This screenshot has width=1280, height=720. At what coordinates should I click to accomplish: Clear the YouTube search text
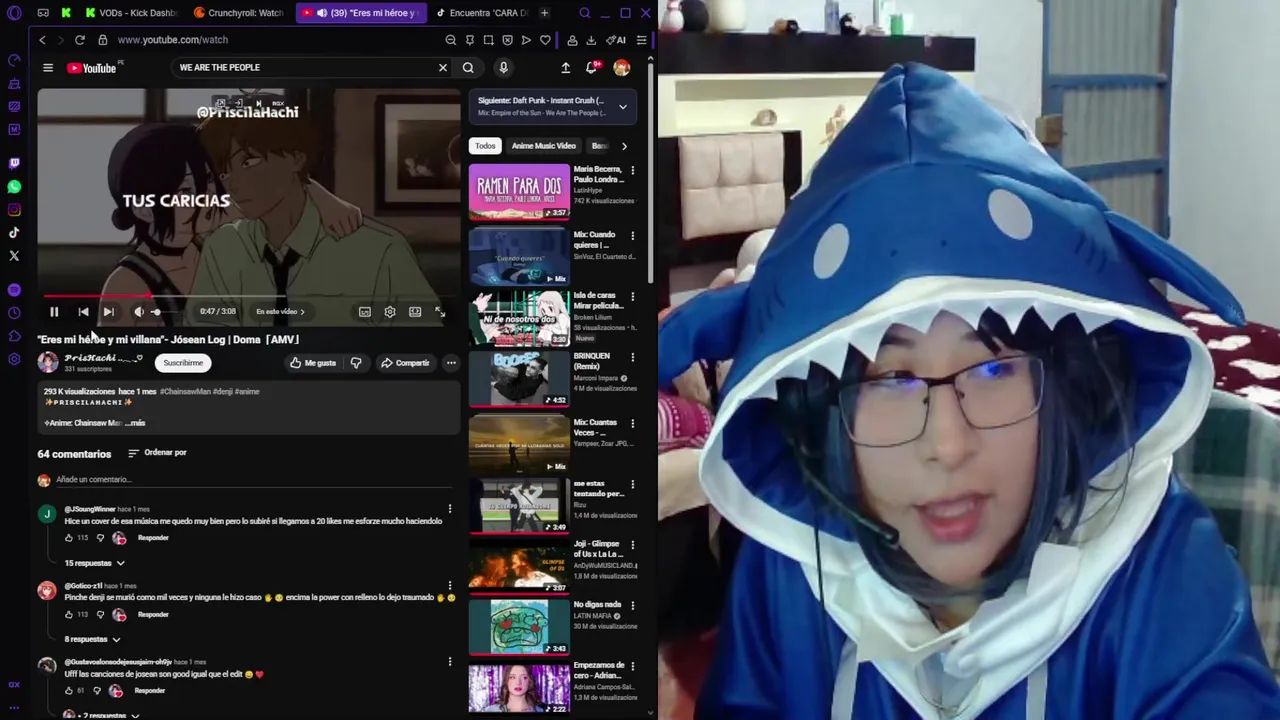coord(443,68)
